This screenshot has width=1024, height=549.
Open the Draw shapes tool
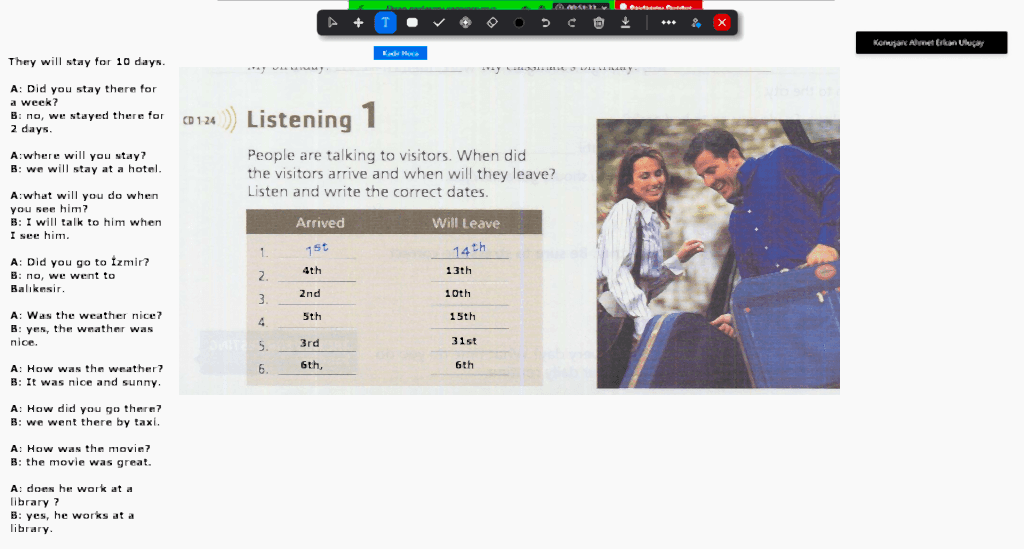[412, 22]
